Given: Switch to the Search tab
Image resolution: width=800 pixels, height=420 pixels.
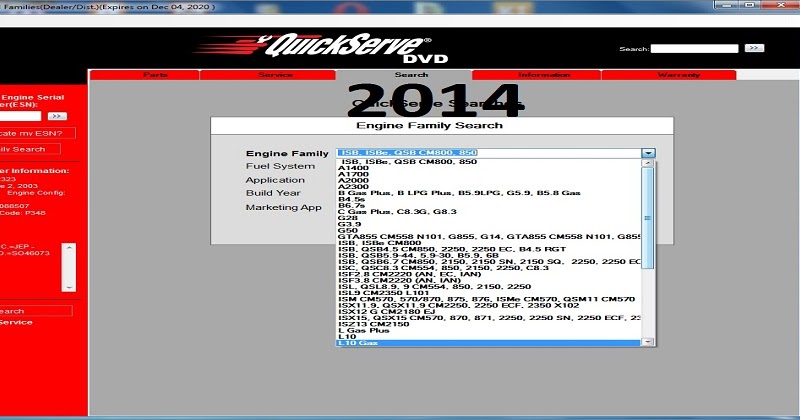Looking at the screenshot, I should click(404, 75).
